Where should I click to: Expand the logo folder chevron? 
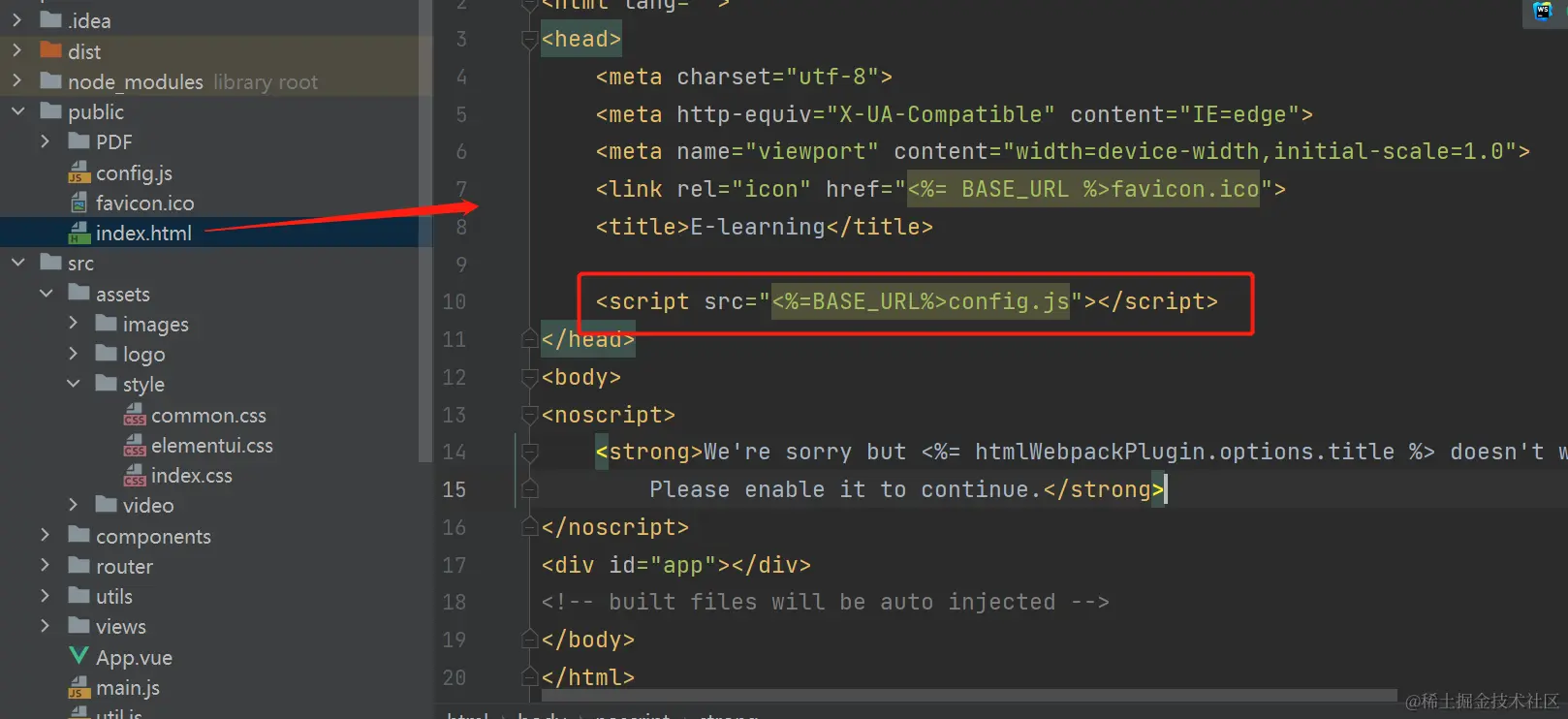pyautogui.click(x=73, y=354)
